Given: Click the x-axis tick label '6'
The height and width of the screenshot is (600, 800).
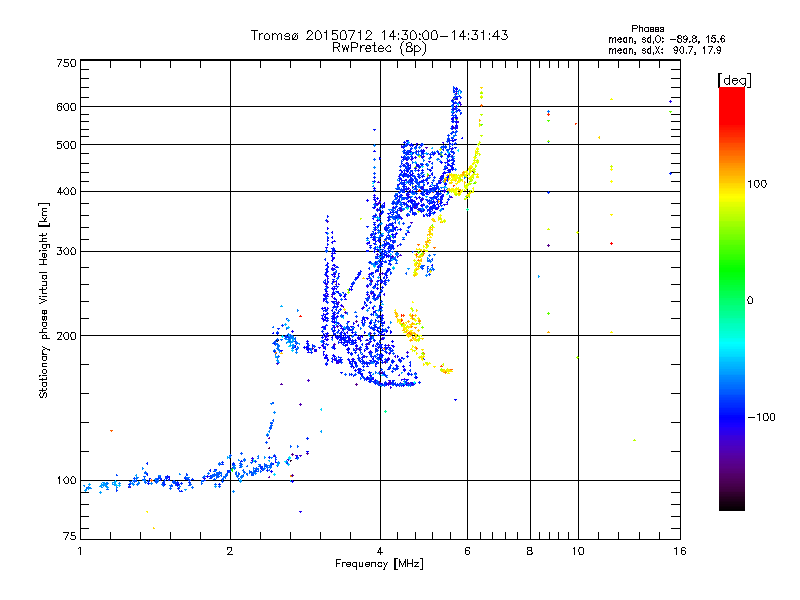Looking at the screenshot, I should coord(467,551).
